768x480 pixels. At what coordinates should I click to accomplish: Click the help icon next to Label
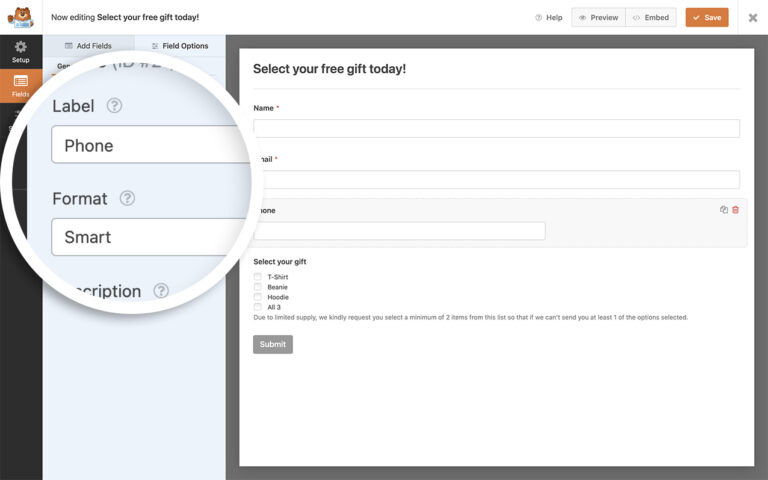coord(114,105)
